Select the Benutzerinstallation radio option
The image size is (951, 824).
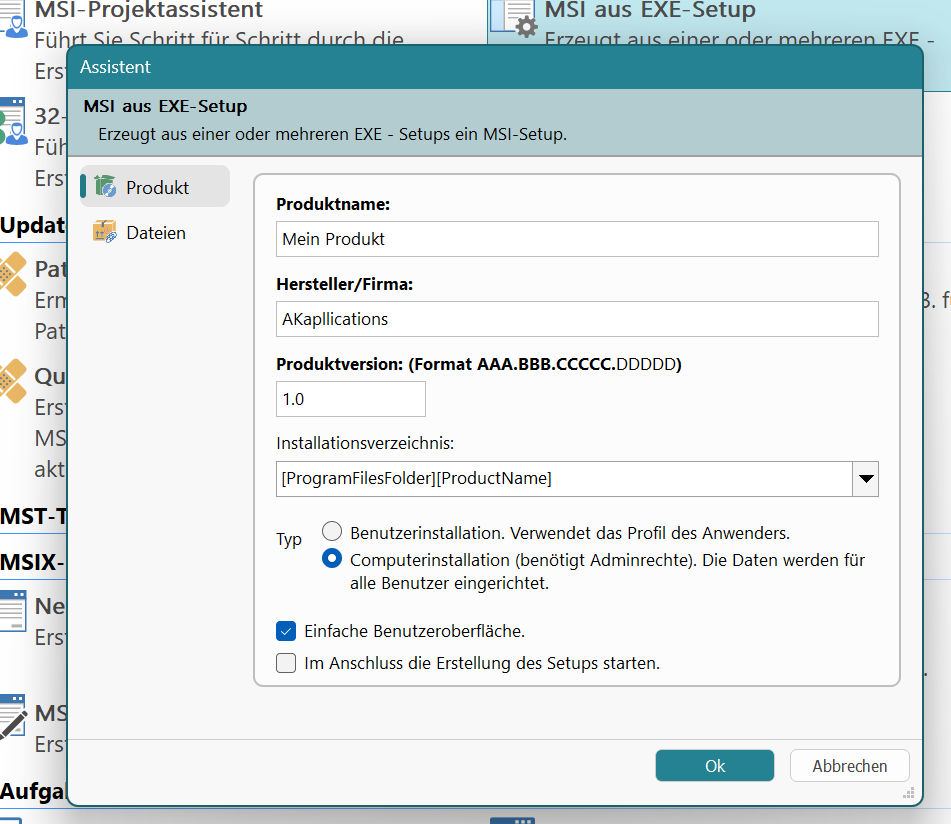click(x=332, y=533)
